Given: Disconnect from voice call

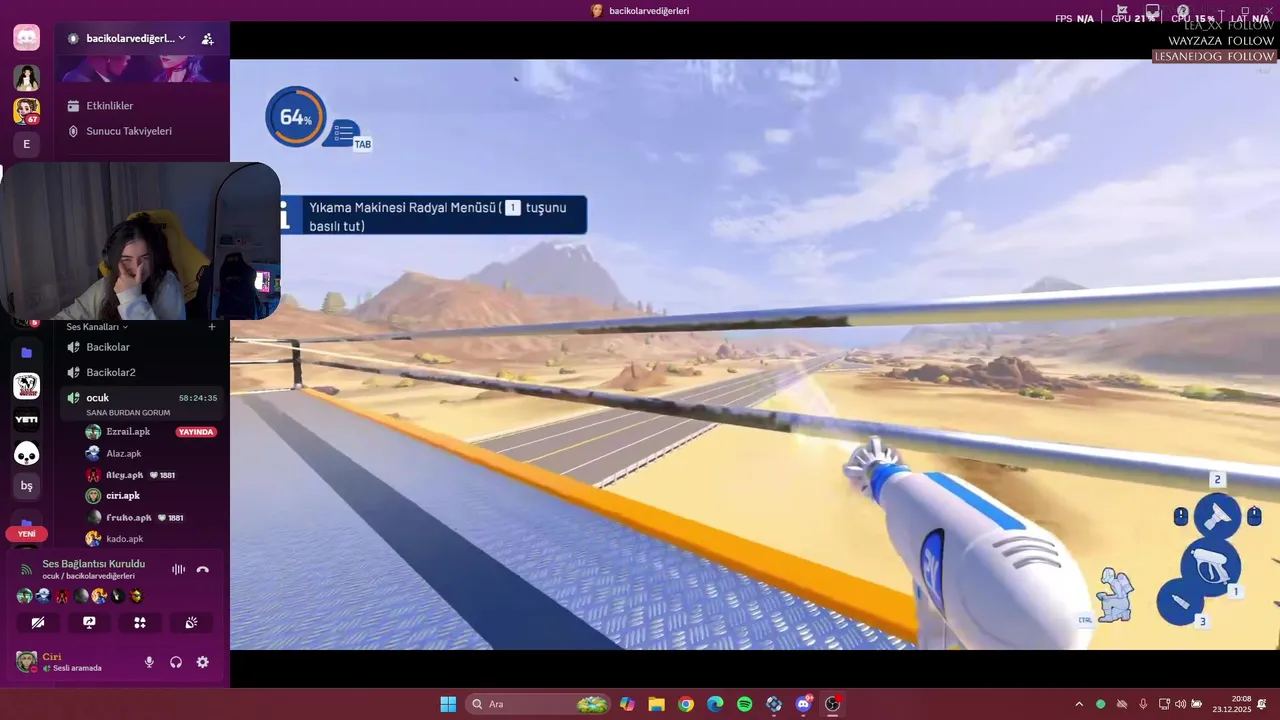Looking at the screenshot, I should 203,569.
